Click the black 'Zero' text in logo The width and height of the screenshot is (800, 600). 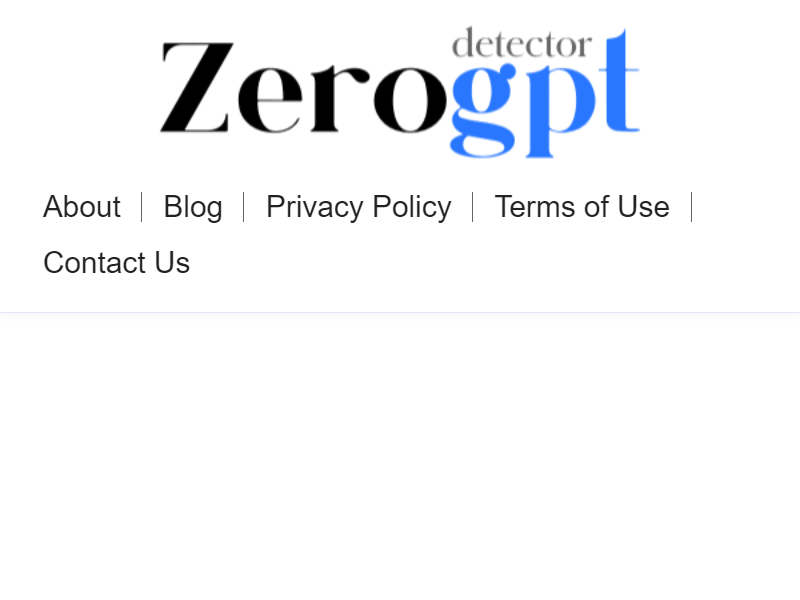[x=303, y=88]
